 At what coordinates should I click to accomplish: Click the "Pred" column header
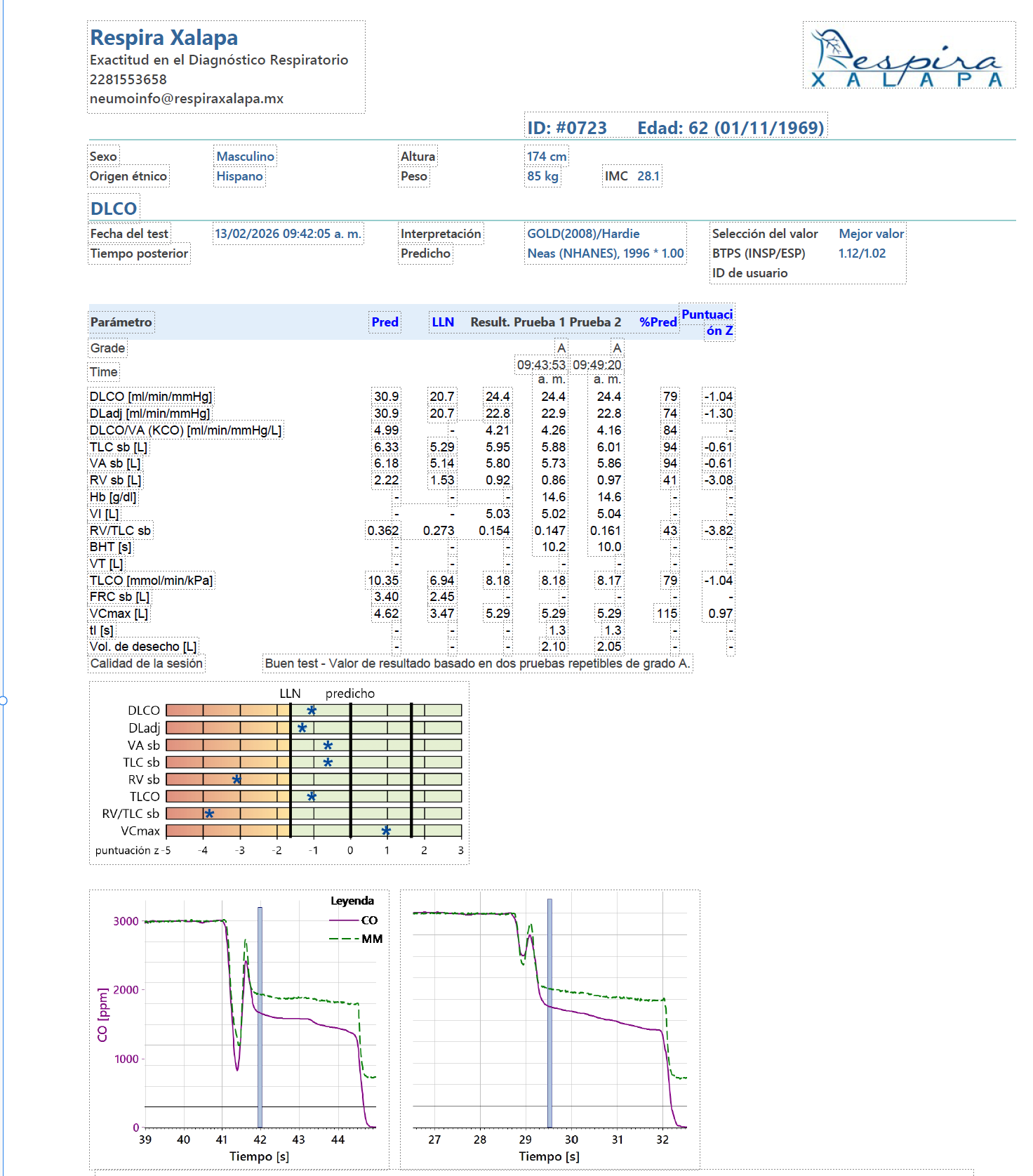[385, 322]
